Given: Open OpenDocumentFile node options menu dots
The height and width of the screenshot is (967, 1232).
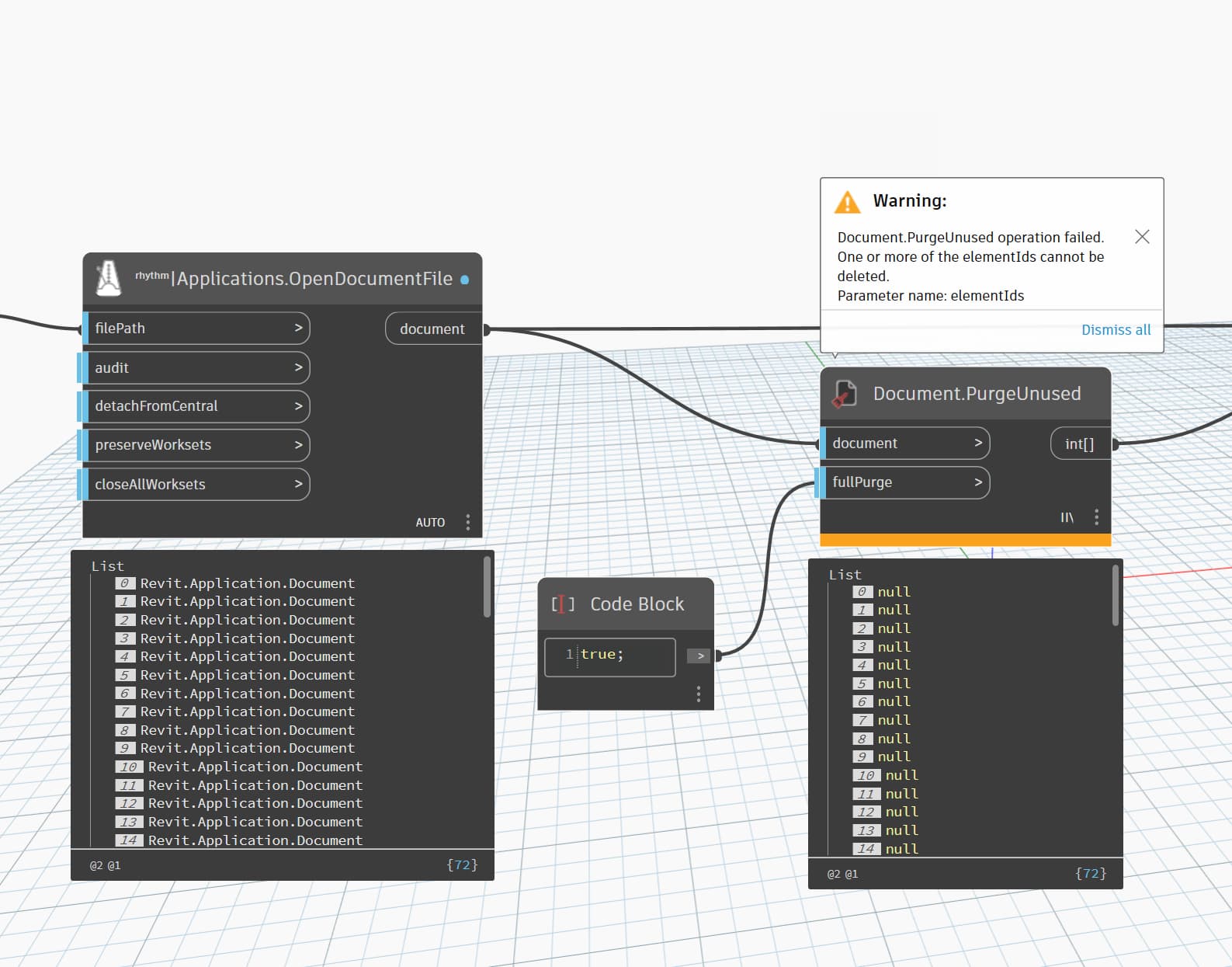Looking at the screenshot, I should 467,522.
